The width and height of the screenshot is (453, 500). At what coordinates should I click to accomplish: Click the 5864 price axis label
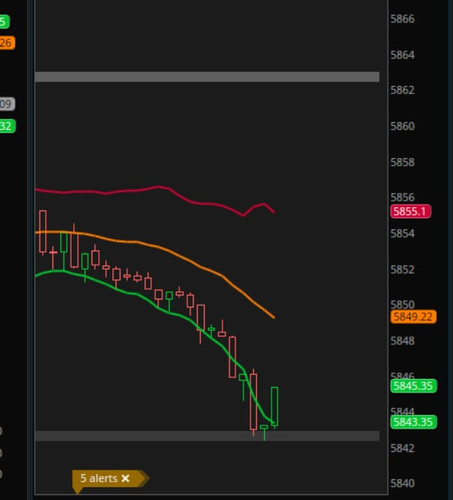coord(403,55)
